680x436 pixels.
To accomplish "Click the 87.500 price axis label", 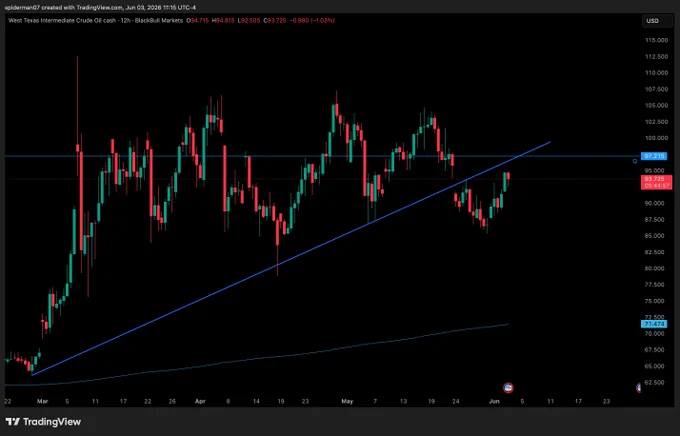I will (656, 220).
